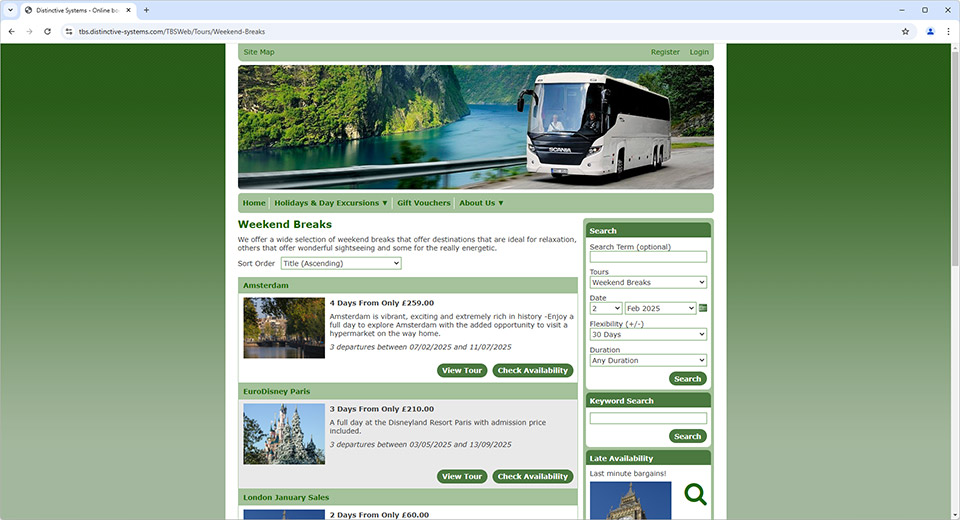Click Amsterdam departures date range text
The height and width of the screenshot is (520, 960).
420,347
